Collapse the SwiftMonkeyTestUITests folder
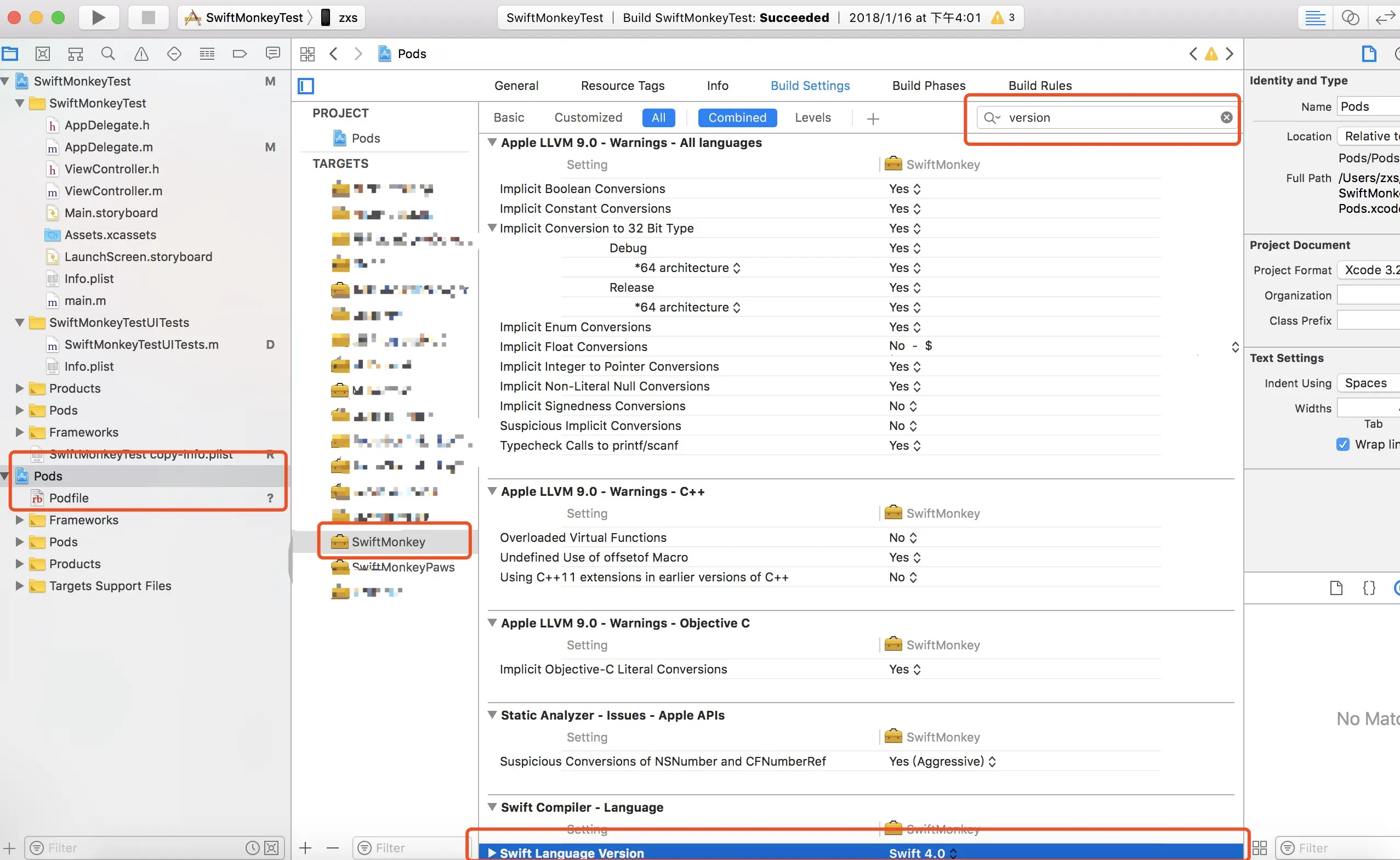 pos(20,322)
